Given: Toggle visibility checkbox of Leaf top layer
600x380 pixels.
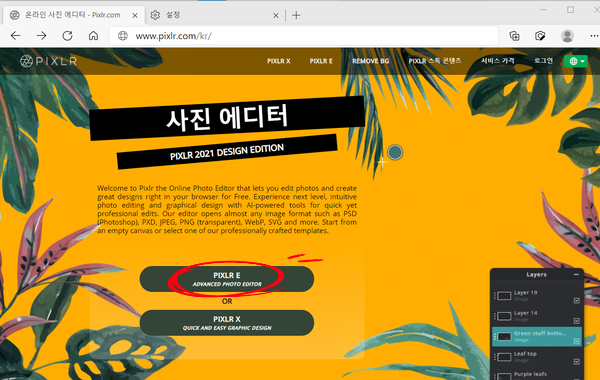Looking at the screenshot, I should (577, 362).
